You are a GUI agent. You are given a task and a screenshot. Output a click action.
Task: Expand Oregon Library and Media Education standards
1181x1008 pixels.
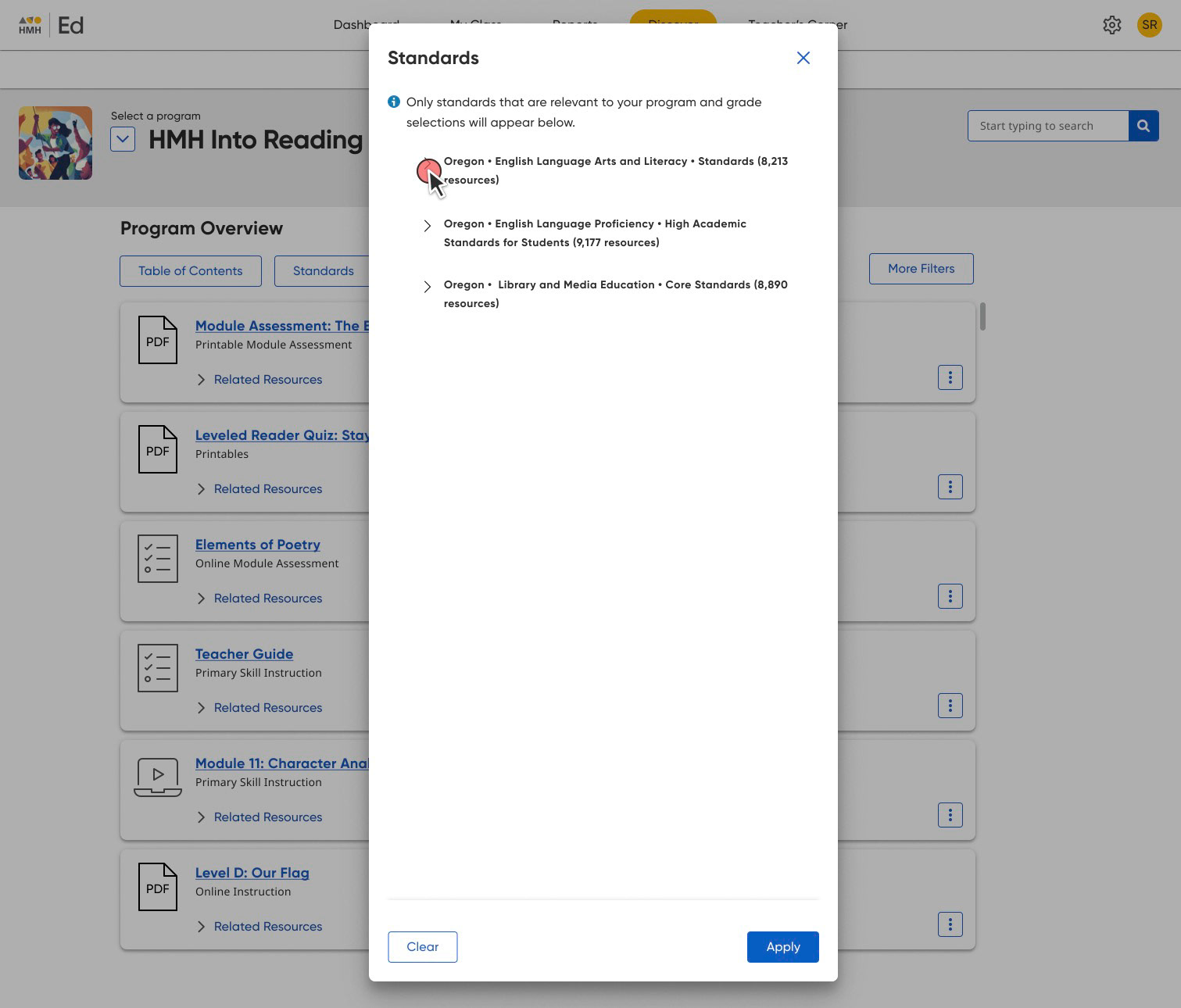pyautogui.click(x=427, y=287)
